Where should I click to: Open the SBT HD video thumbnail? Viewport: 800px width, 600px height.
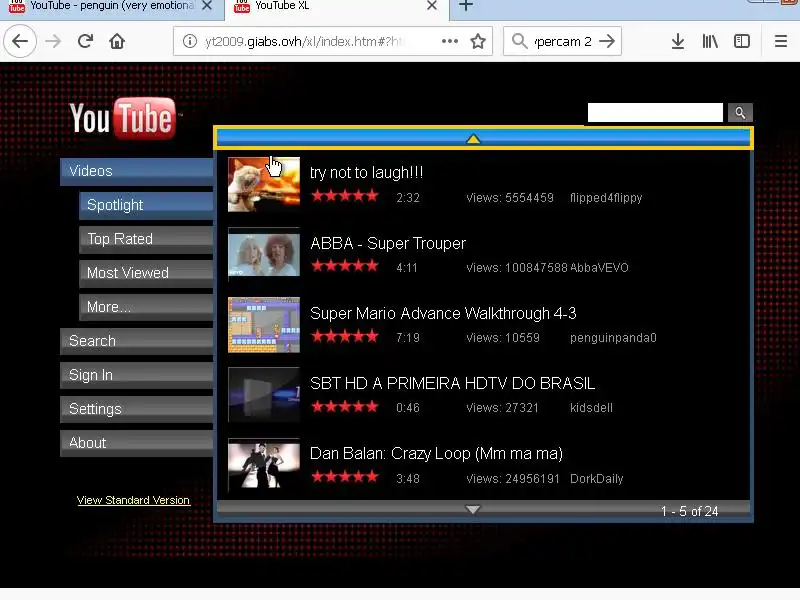click(264, 395)
